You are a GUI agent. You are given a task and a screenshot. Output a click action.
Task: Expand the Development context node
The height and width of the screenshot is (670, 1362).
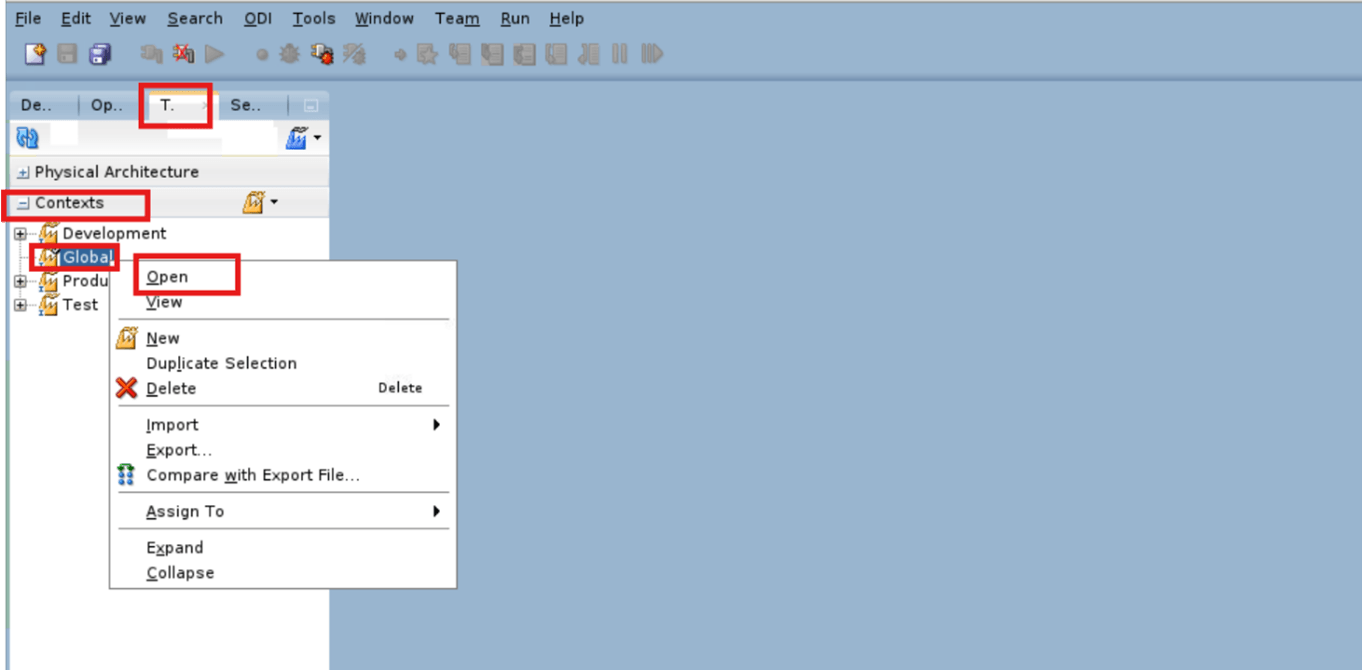click(20, 234)
